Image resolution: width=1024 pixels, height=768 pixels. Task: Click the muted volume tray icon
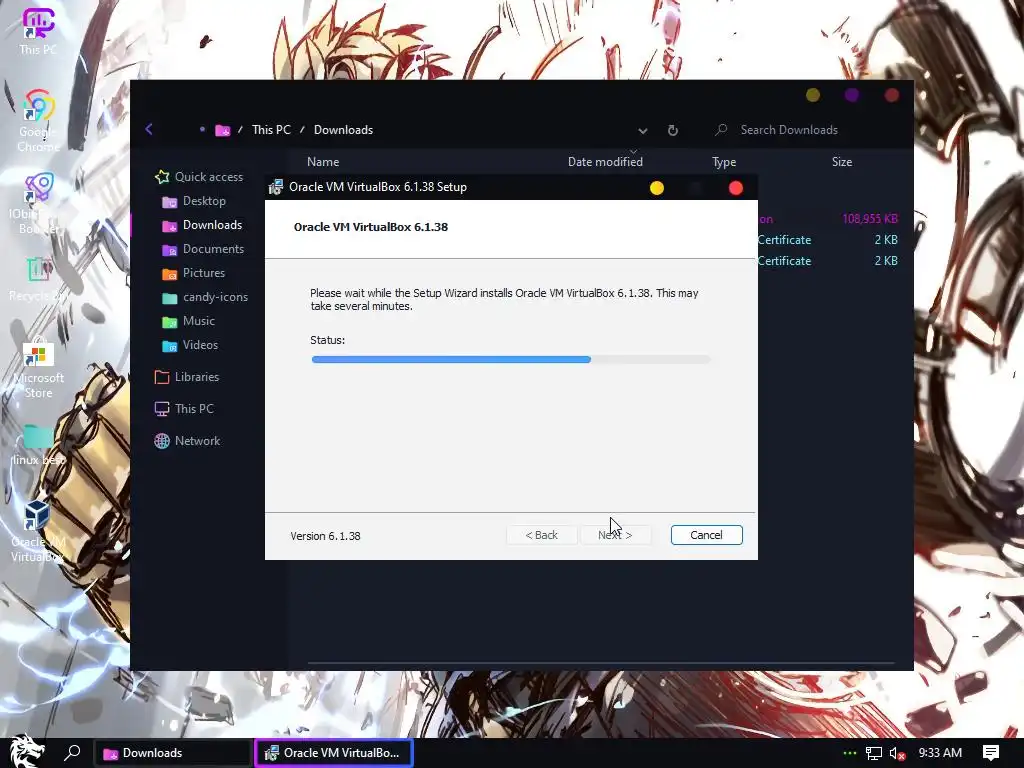pos(897,753)
